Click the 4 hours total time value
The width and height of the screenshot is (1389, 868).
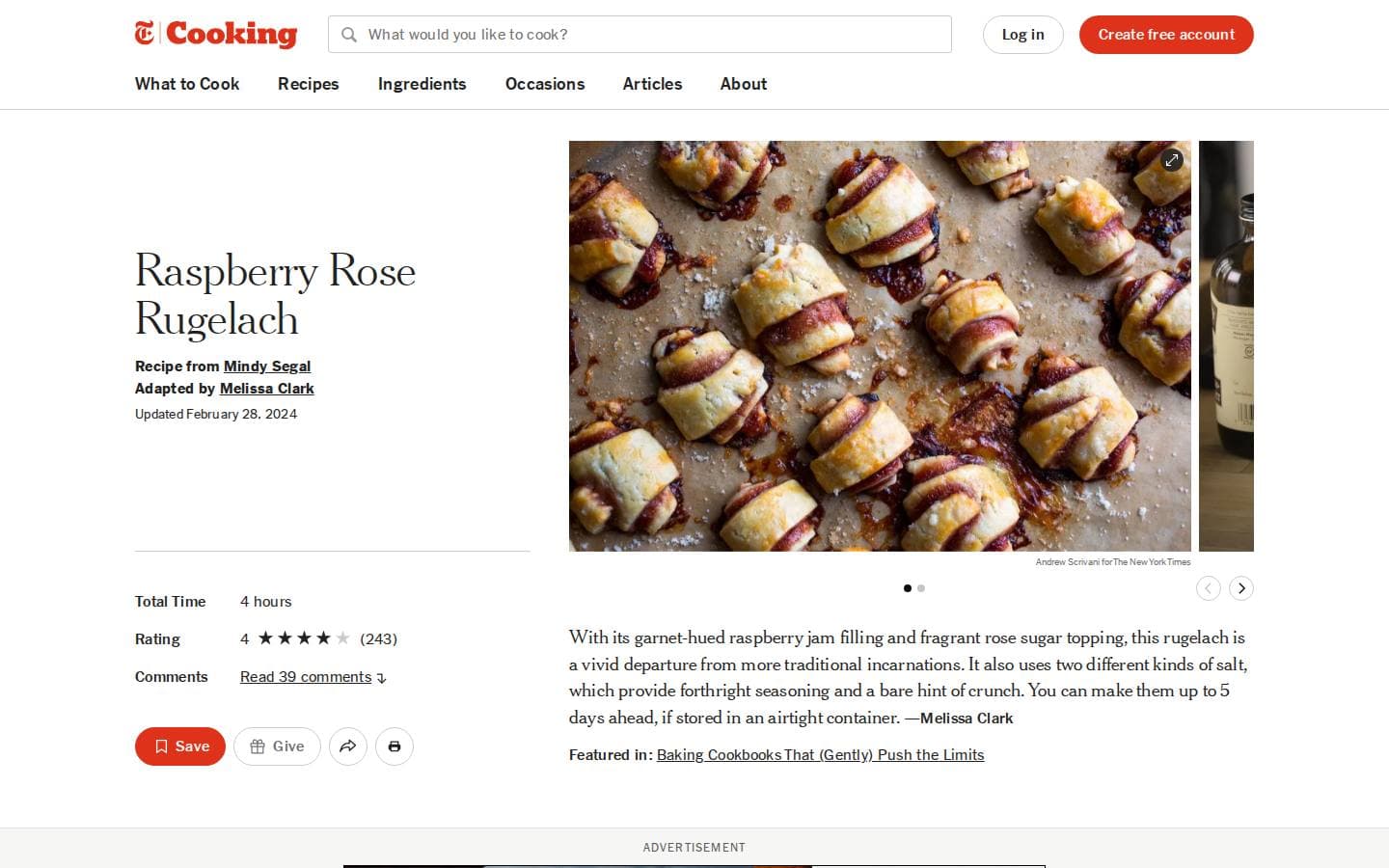tap(266, 602)
